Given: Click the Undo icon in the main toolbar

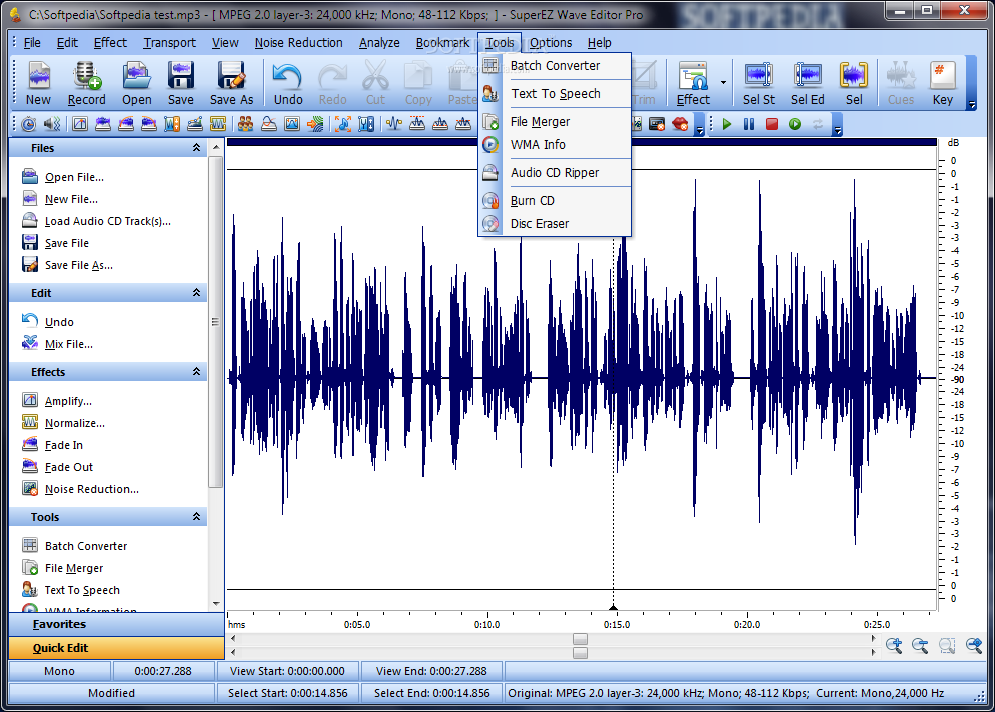Looking at the screenshot, I should pos(287,83).
